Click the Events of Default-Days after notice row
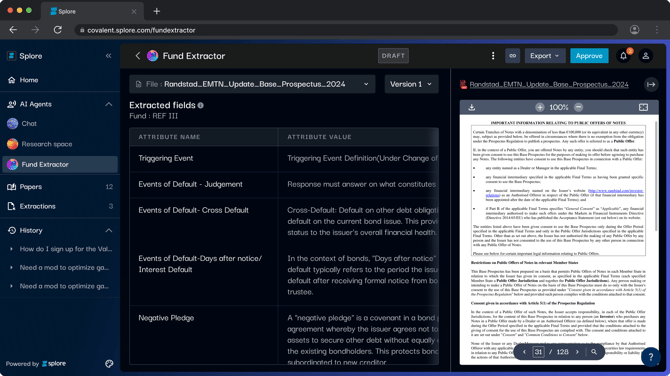 [x=284, y=276]
